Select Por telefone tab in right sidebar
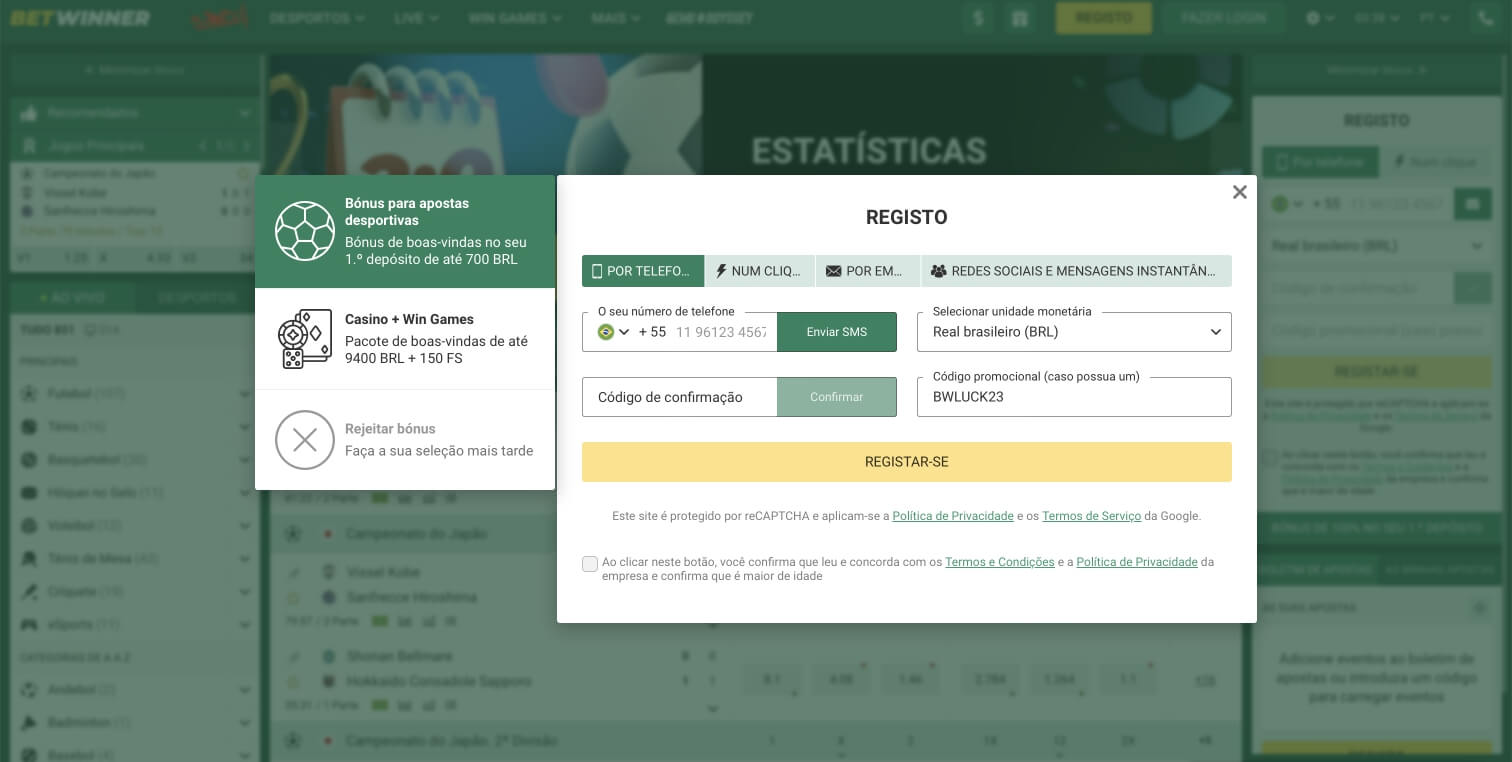 pyautogui.click(x=1320, y=161)
